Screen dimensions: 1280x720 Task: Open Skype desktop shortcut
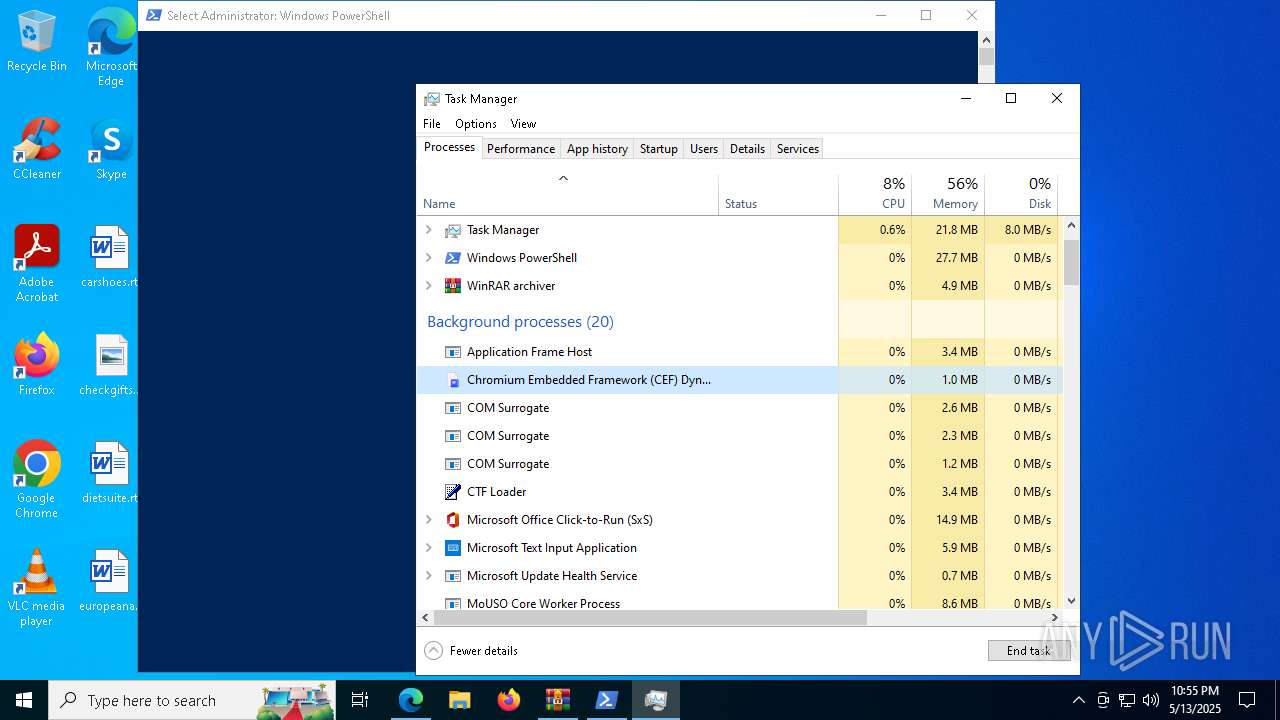111,150
